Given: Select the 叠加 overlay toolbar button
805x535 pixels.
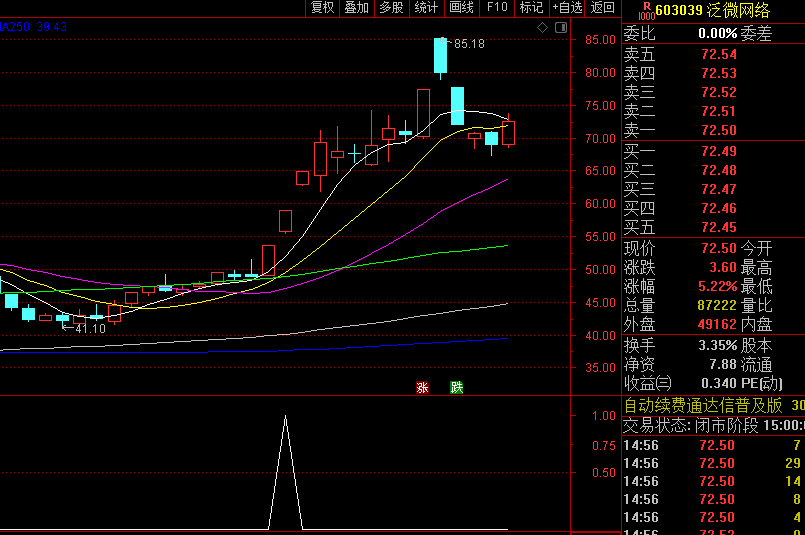Looking at the screenshot, I should 356,8.
